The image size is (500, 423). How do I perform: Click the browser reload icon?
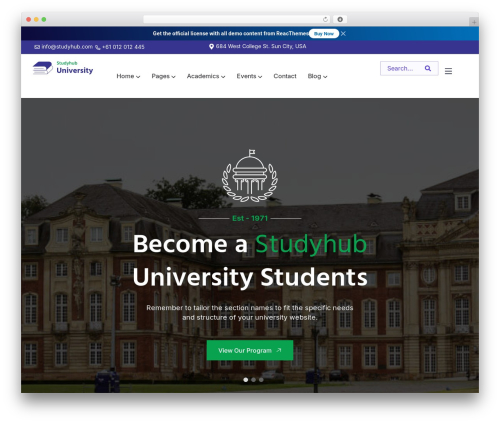pos(325,19)
